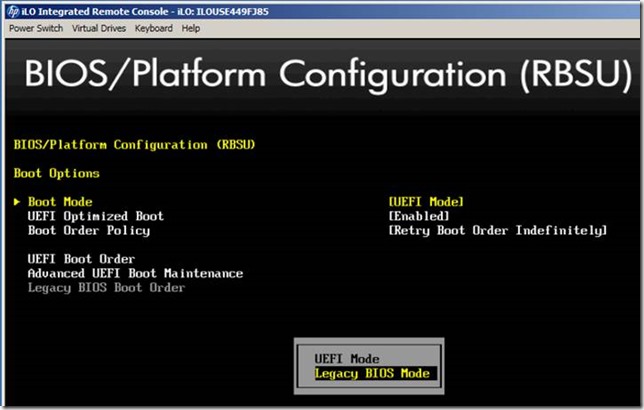644x410 pixels.
Task: Expand [Retry Boot Order Indefinitely] value
Action: tap(497, 230)
